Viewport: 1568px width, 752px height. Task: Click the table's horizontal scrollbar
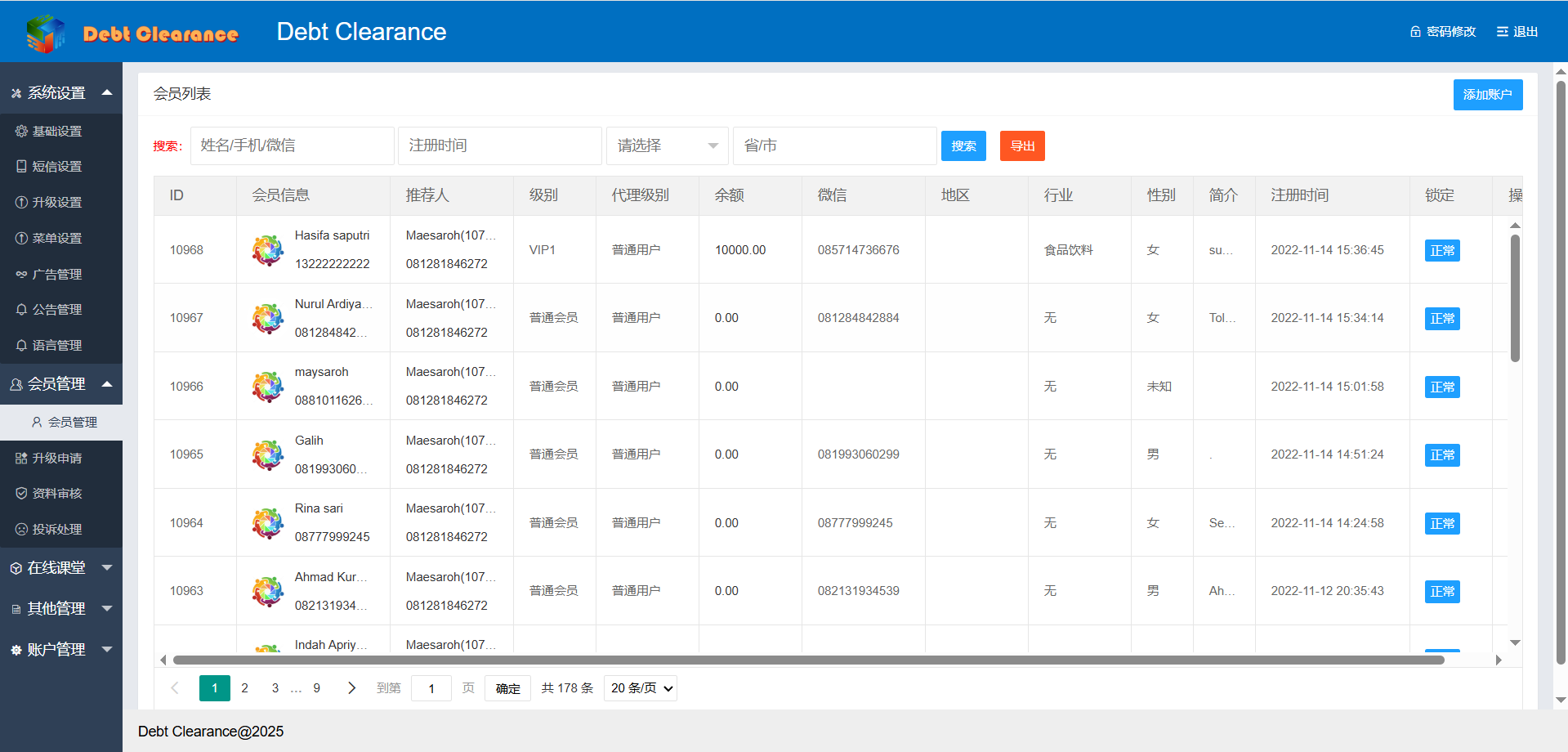point(807,660)
